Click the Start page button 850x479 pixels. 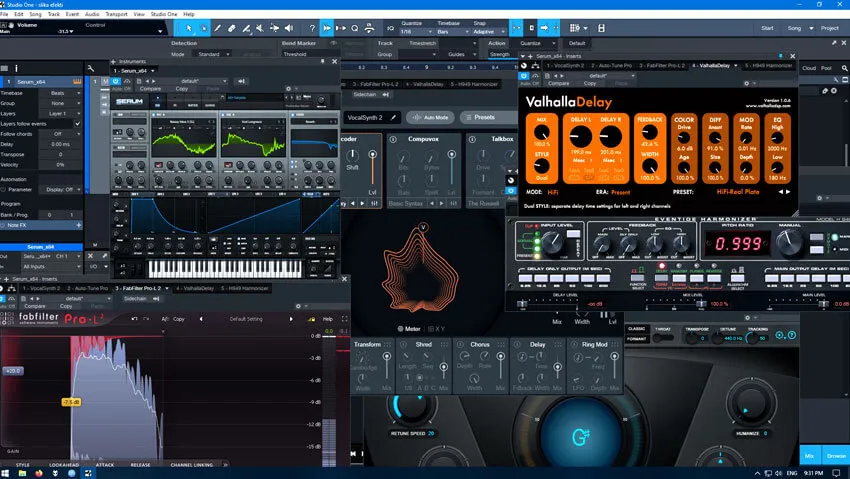click(x=767, y=28)
